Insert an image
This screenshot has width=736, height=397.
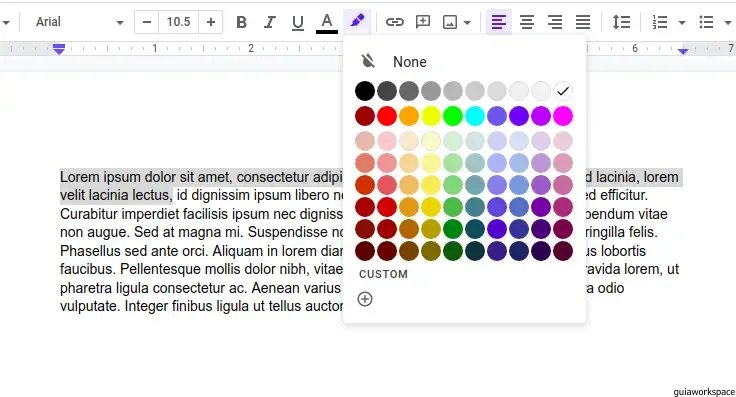[450, 22]
